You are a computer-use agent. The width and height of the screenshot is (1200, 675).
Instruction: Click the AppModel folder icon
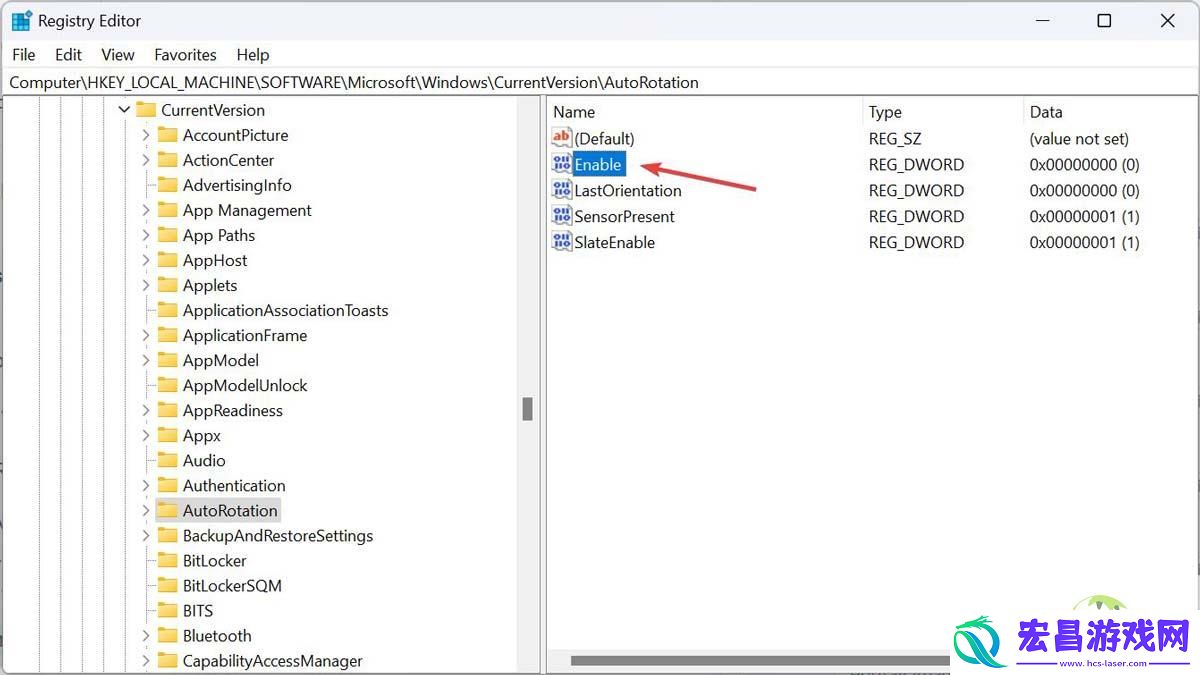tap(167, 360)
